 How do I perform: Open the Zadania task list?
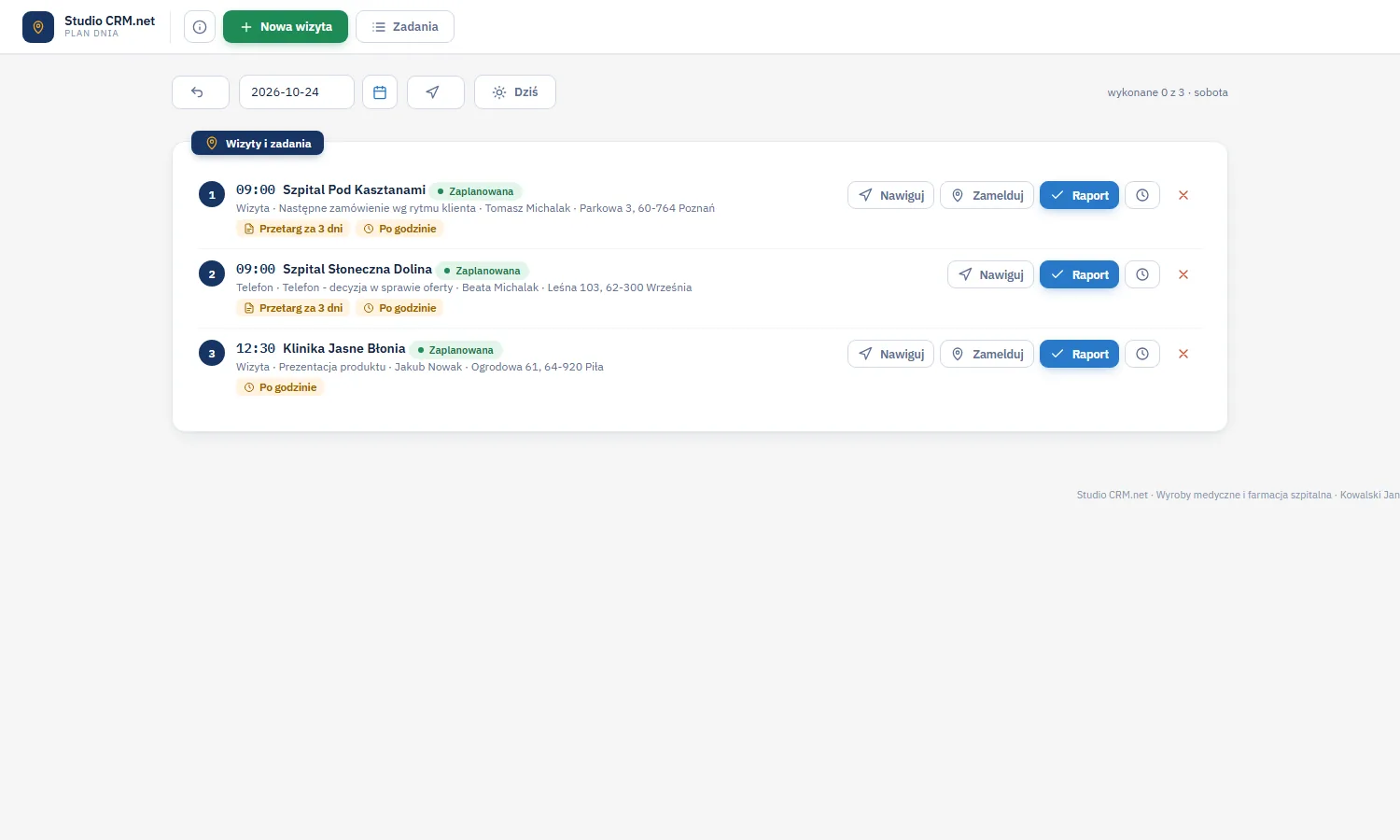coord(405,27)
